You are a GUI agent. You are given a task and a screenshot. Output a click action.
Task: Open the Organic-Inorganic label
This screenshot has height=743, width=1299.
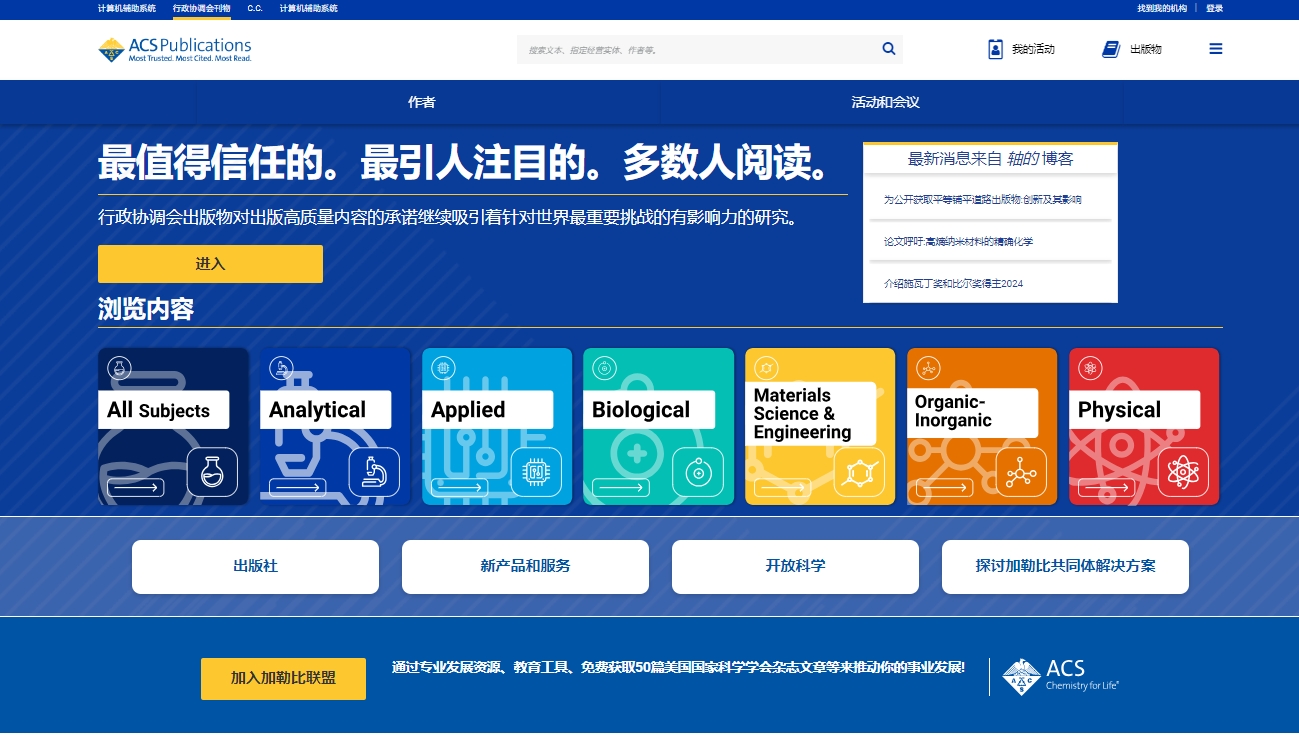pos(972,412)
